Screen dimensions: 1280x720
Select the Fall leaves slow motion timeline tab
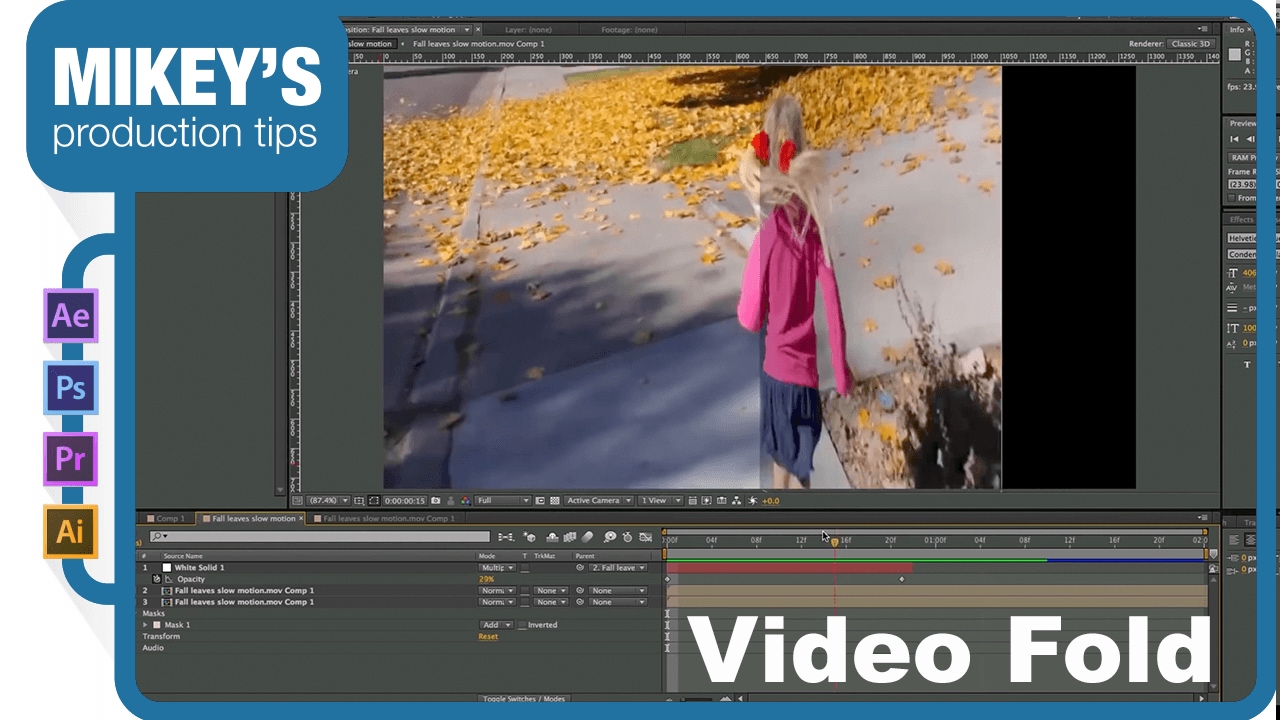[x=252, y=519]
